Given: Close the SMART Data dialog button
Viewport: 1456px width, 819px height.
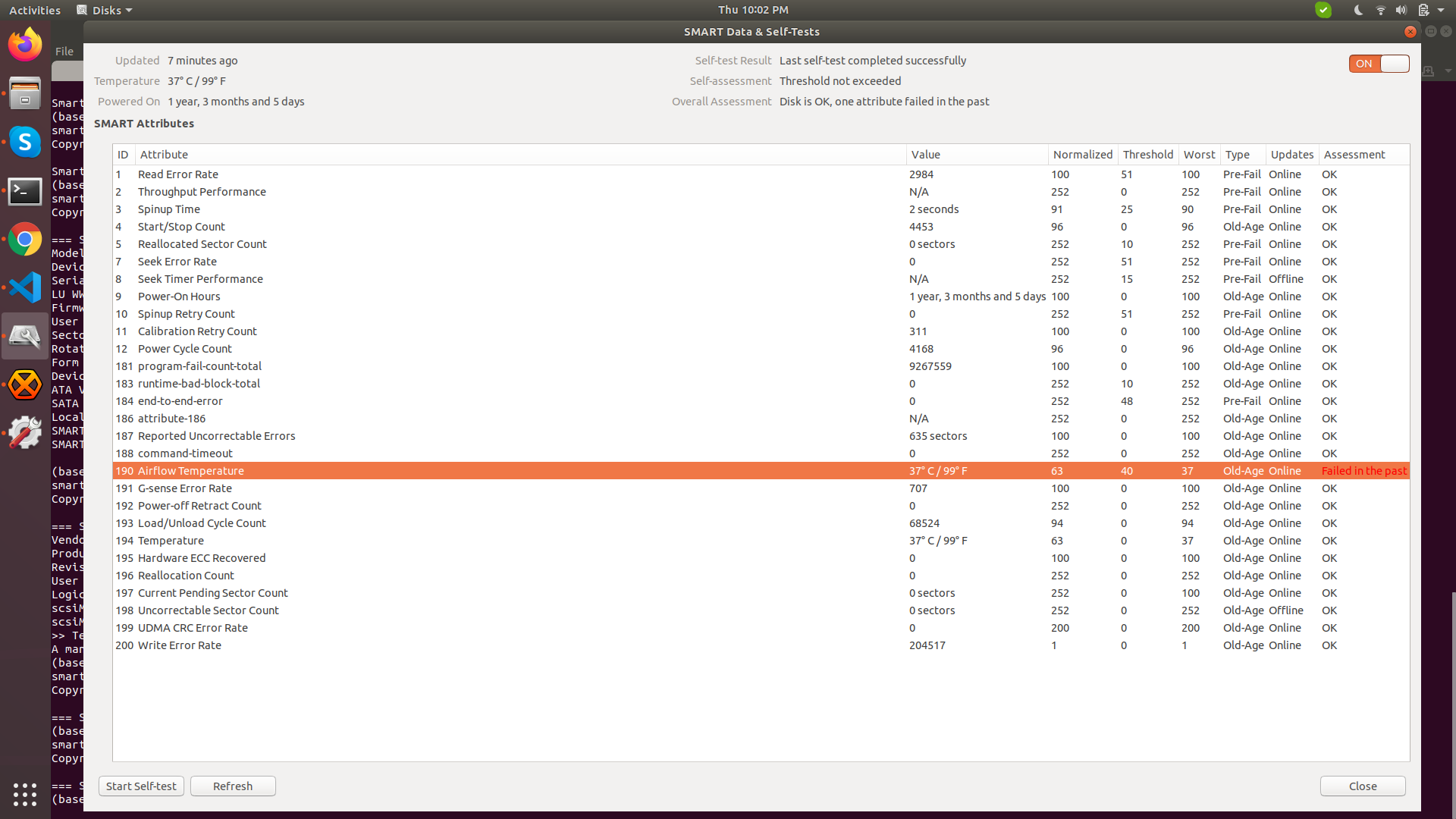Looking at the screenshot, I should click(x=1363, y=786).
